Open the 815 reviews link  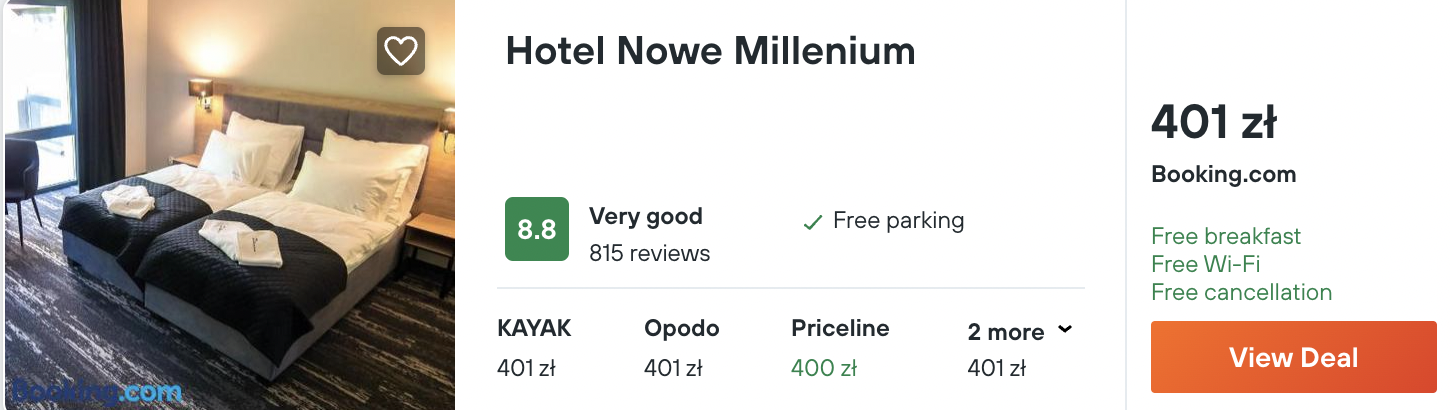(x=649, y=253)
